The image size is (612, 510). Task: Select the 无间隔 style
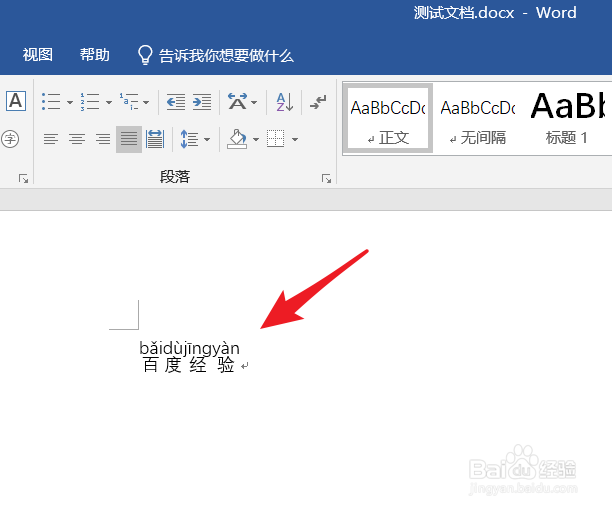click(x=478, y=119)
